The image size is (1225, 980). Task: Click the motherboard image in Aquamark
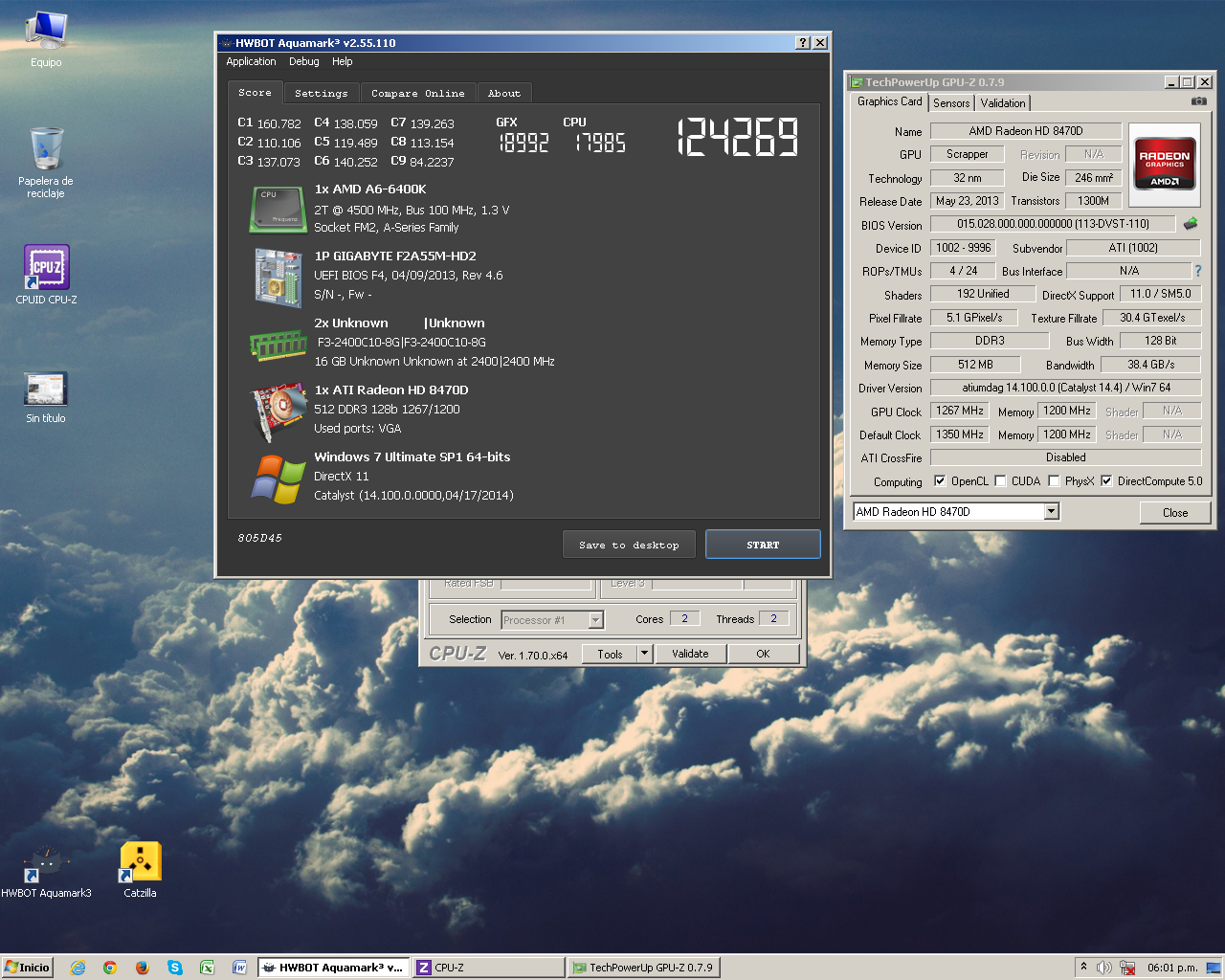(x=278, y=277)
